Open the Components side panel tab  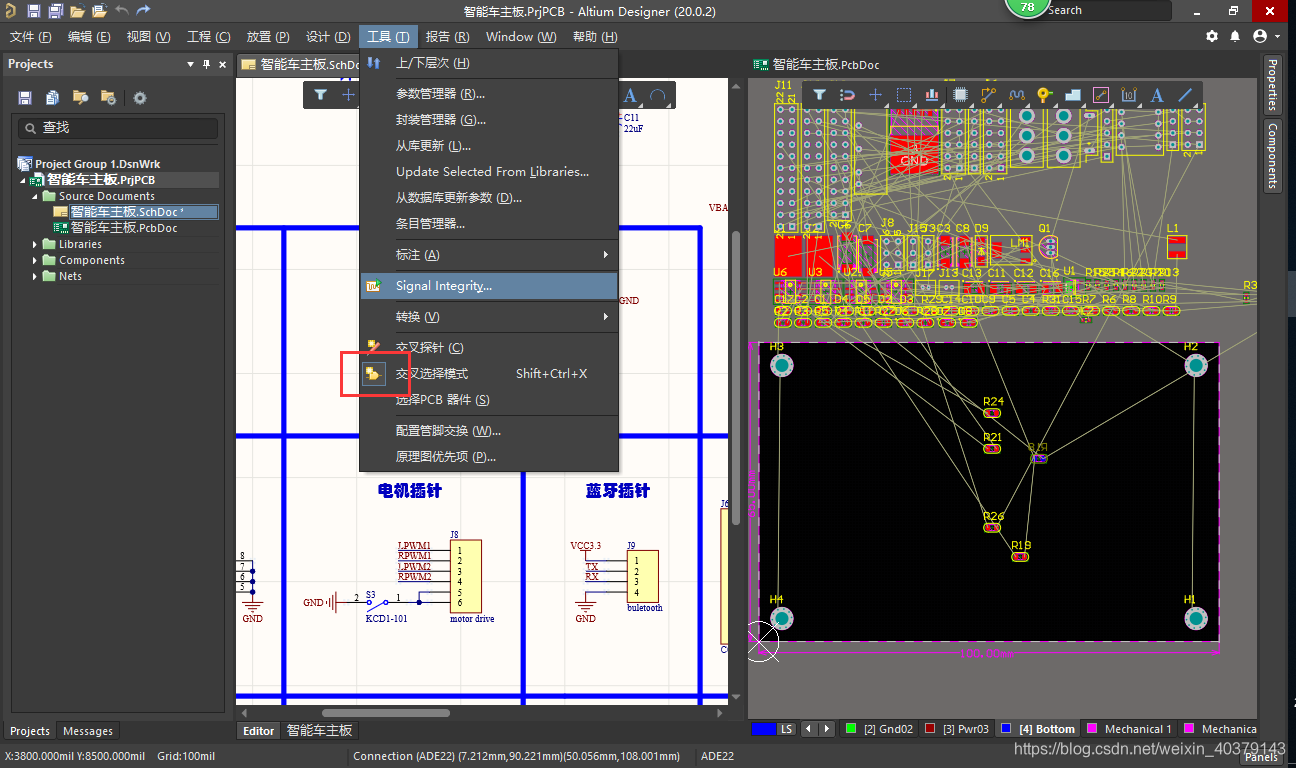click(x=1272, y=156)
